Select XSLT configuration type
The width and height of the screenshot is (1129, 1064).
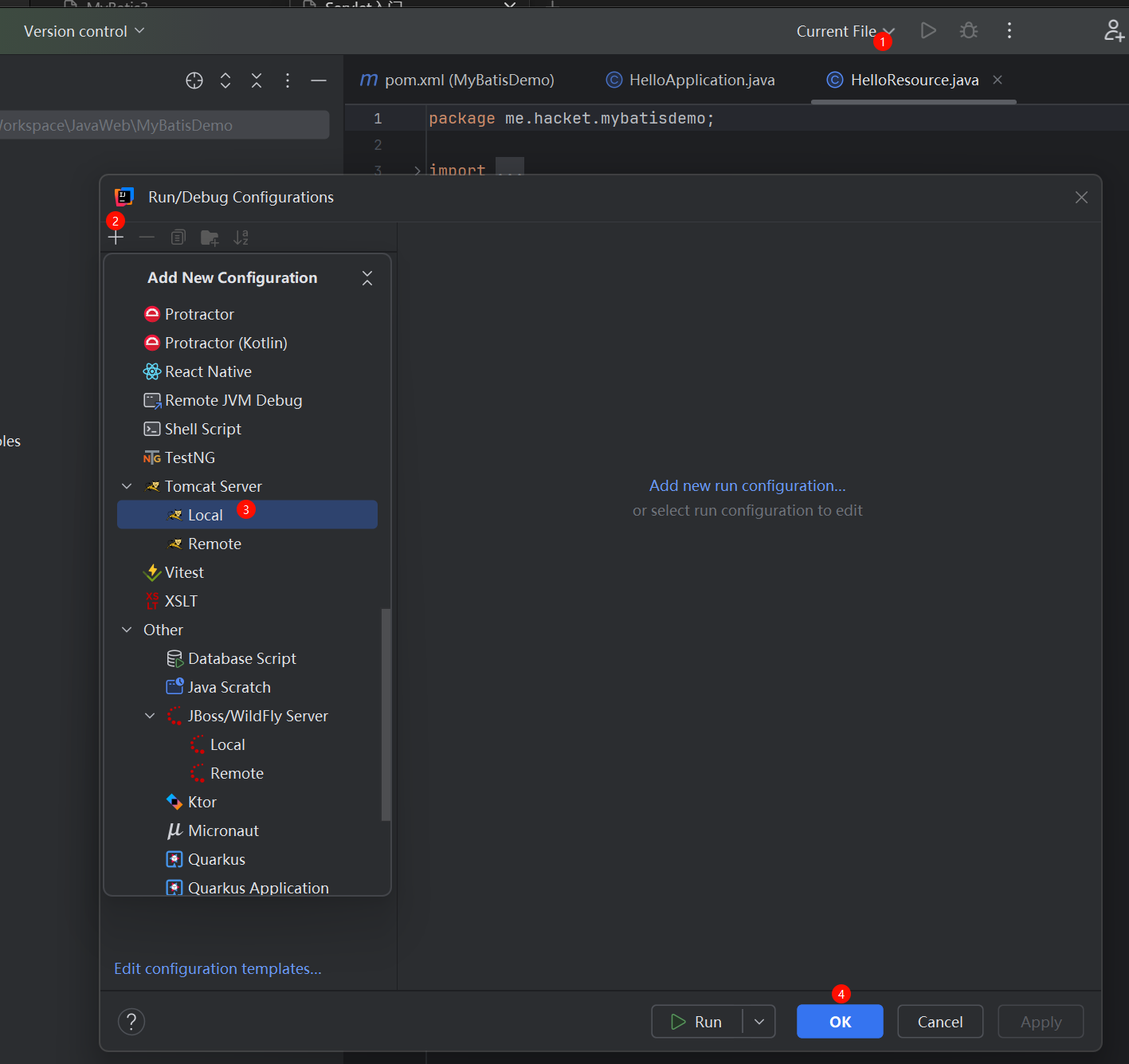[248, 601]
